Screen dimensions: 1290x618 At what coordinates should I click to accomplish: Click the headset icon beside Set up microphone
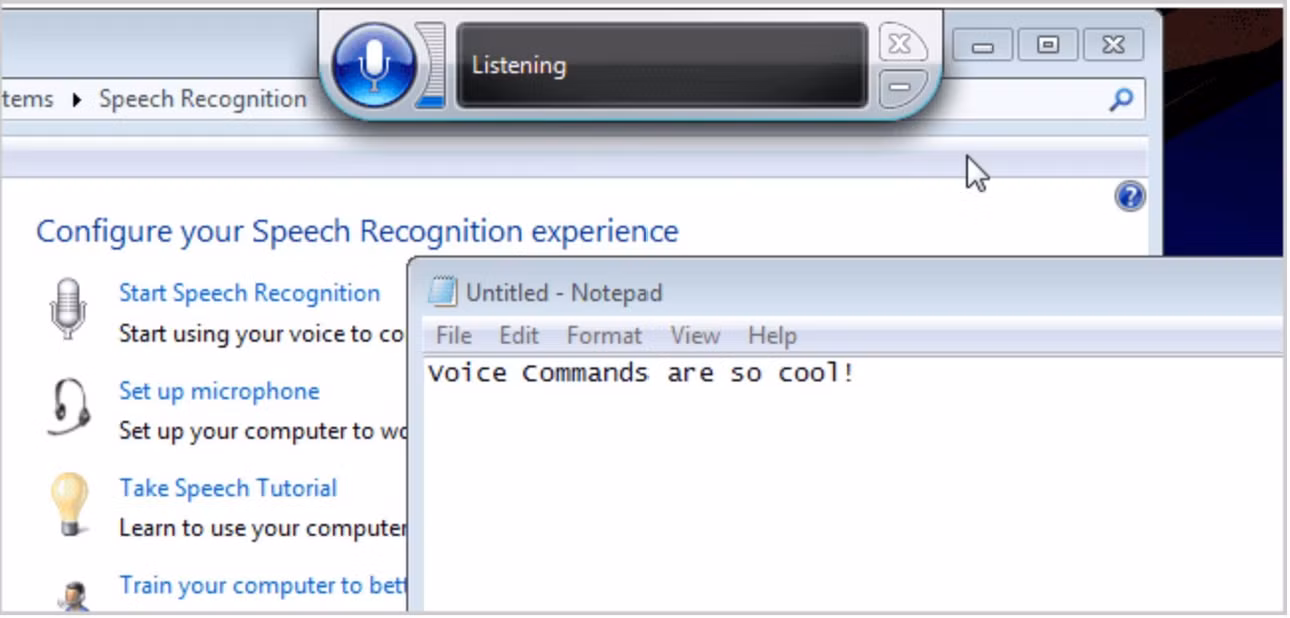(x=68, y=407)
